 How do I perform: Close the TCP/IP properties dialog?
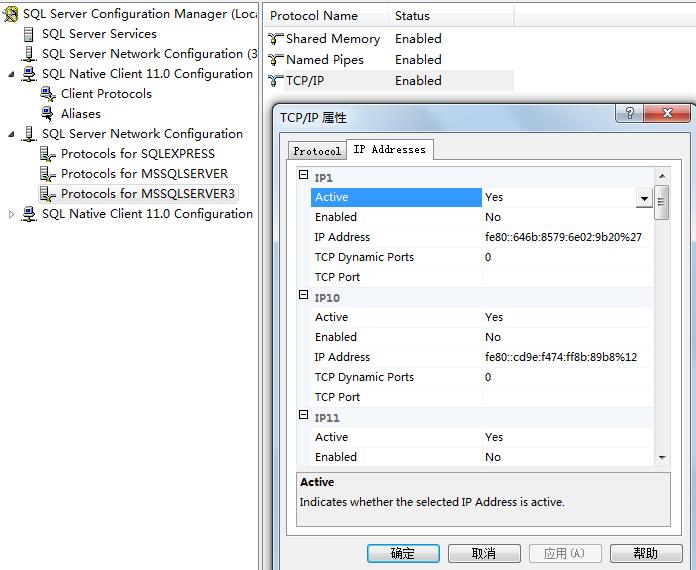click(667, 113)
